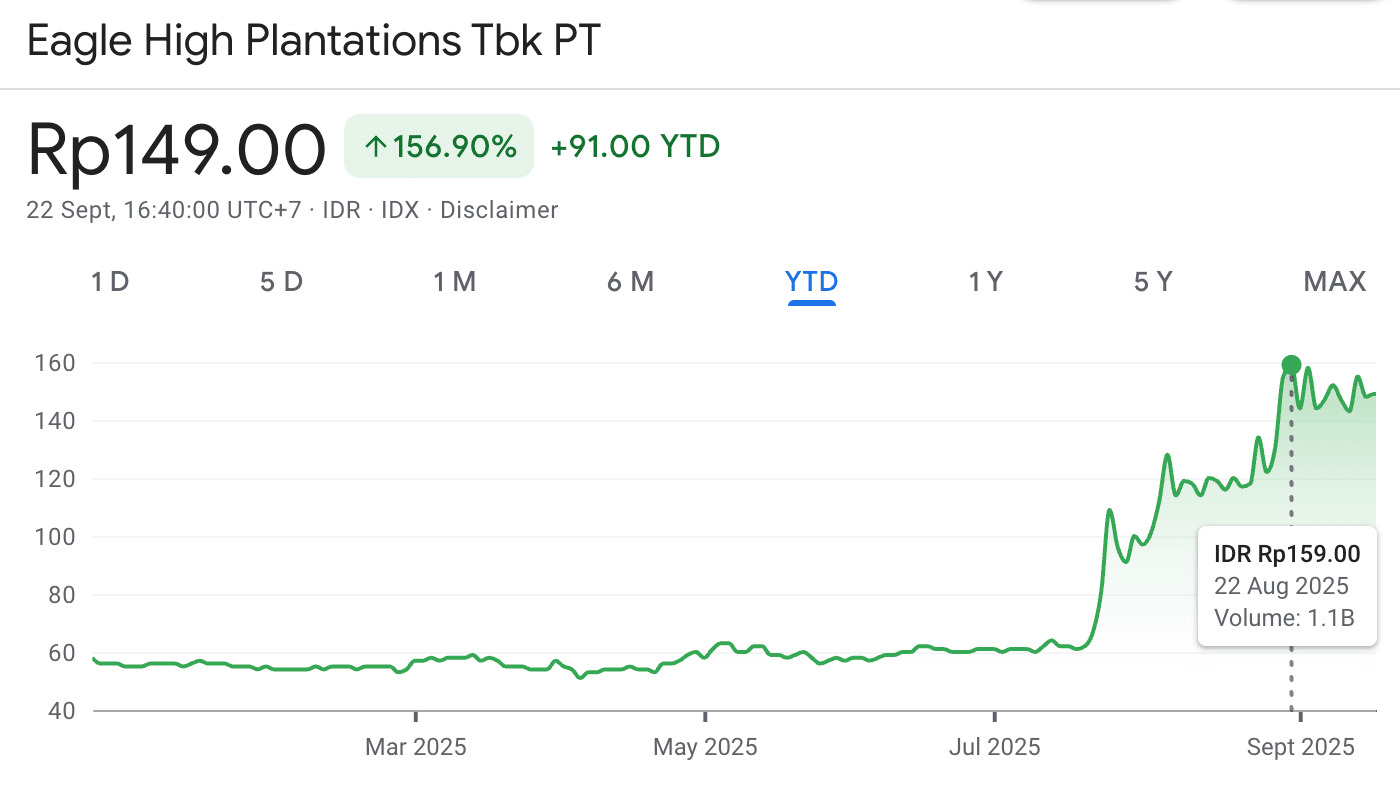The height and width of the screenshot is (790, 1400).
Task: Select the highlighted YTD tab
Action: tap(811, 282)
